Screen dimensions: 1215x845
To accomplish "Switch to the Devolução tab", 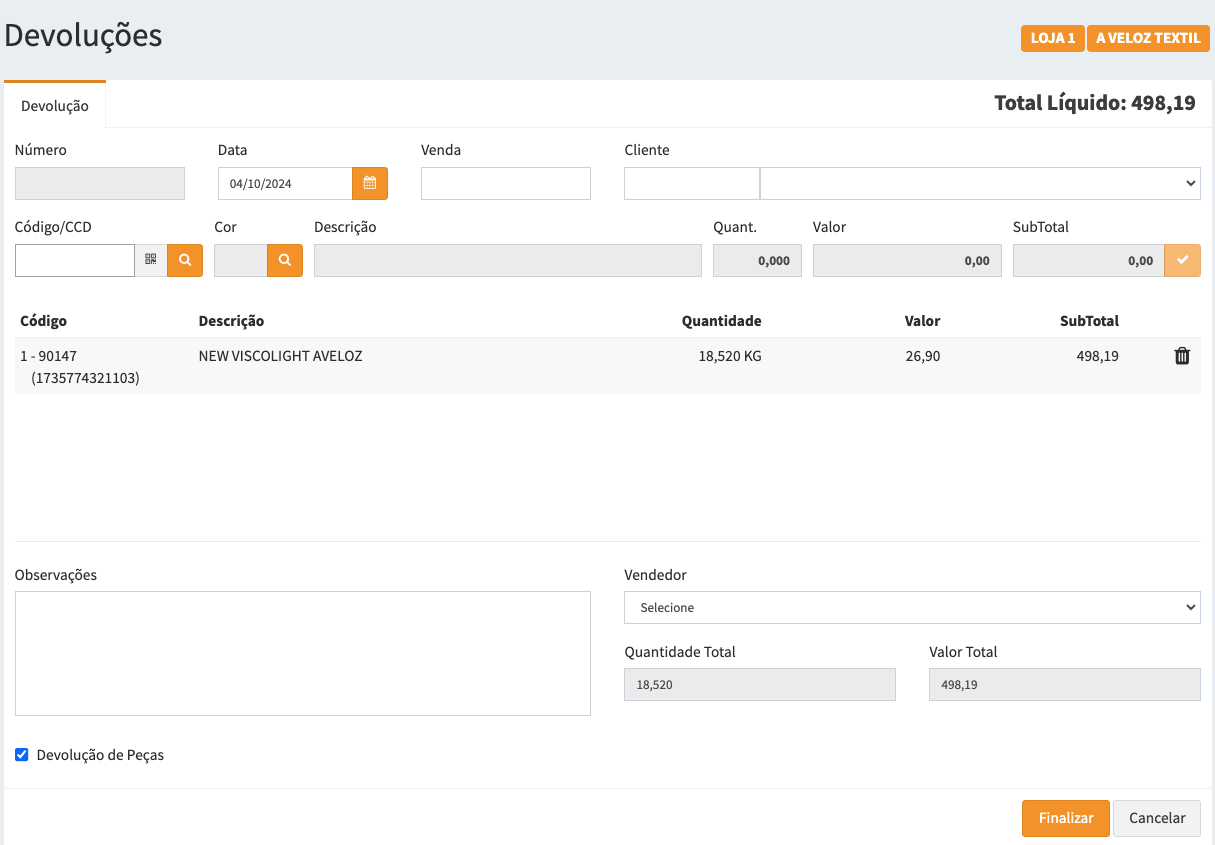I will point(55,106).
